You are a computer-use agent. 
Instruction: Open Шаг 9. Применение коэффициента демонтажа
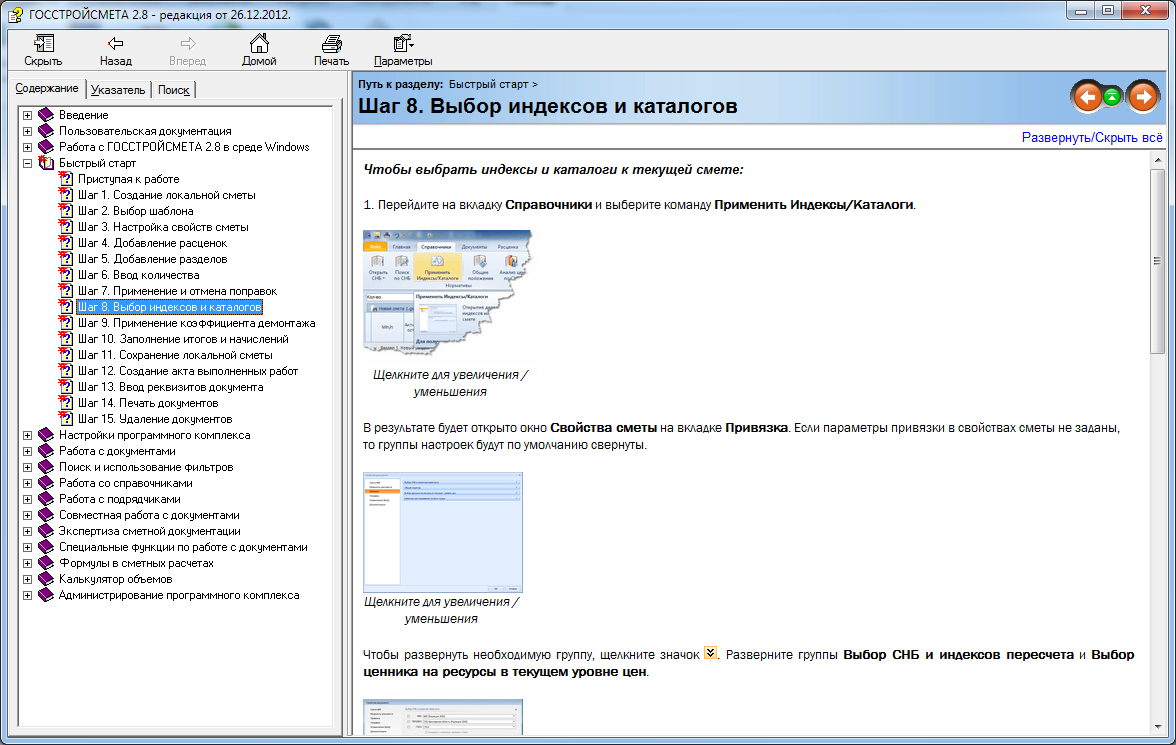coord(196,323)
